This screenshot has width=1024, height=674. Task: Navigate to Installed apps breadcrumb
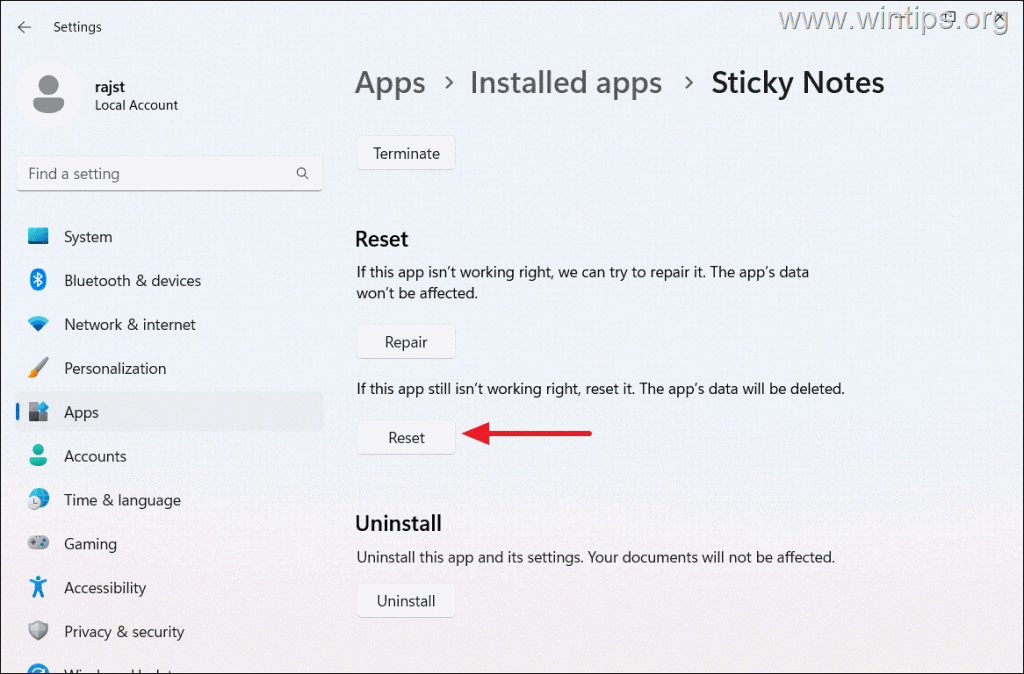pos(566,84)
